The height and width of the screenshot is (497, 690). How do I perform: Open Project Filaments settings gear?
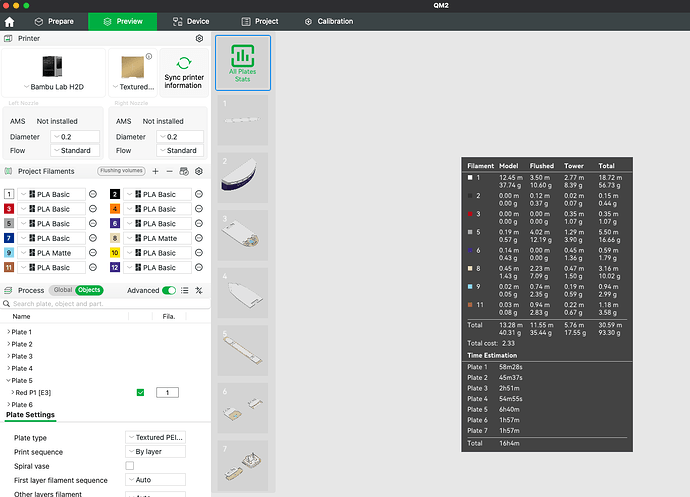click(199, 171)
